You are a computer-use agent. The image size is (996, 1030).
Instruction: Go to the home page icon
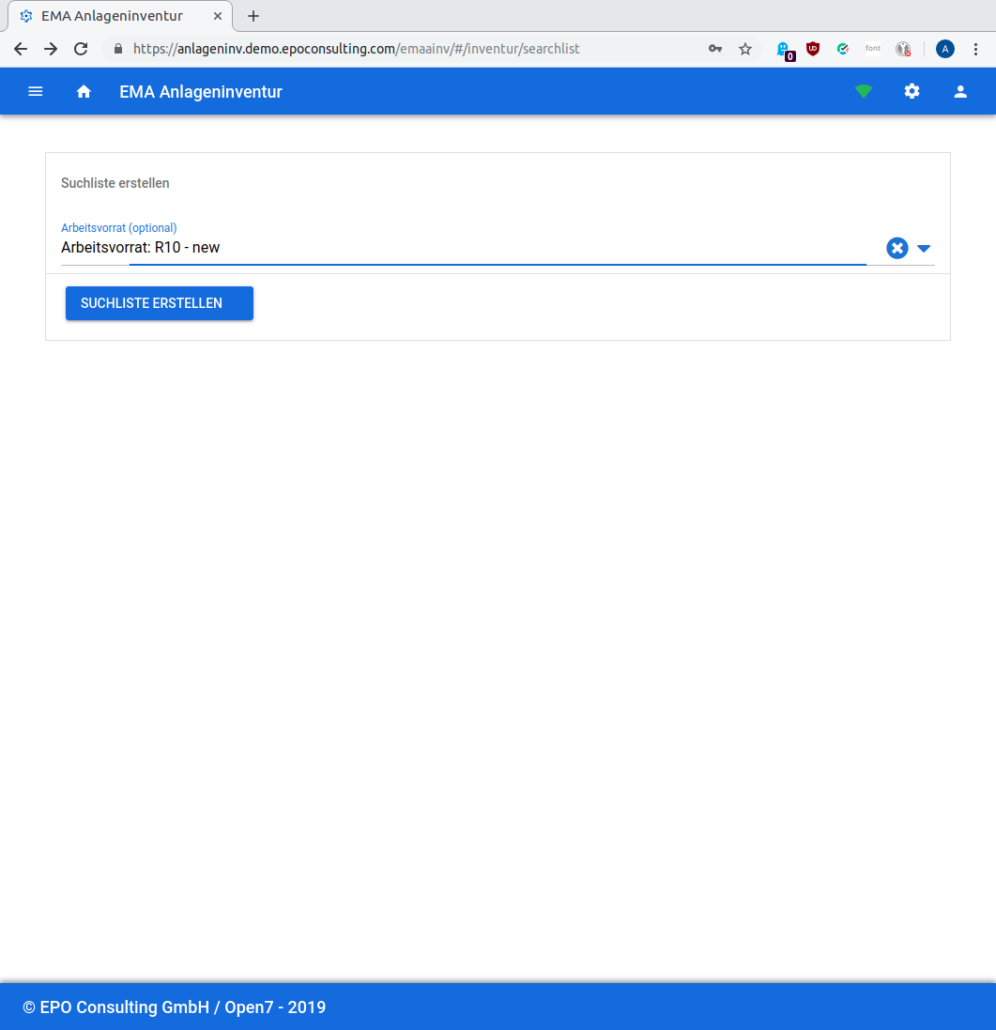click(83, 92)
